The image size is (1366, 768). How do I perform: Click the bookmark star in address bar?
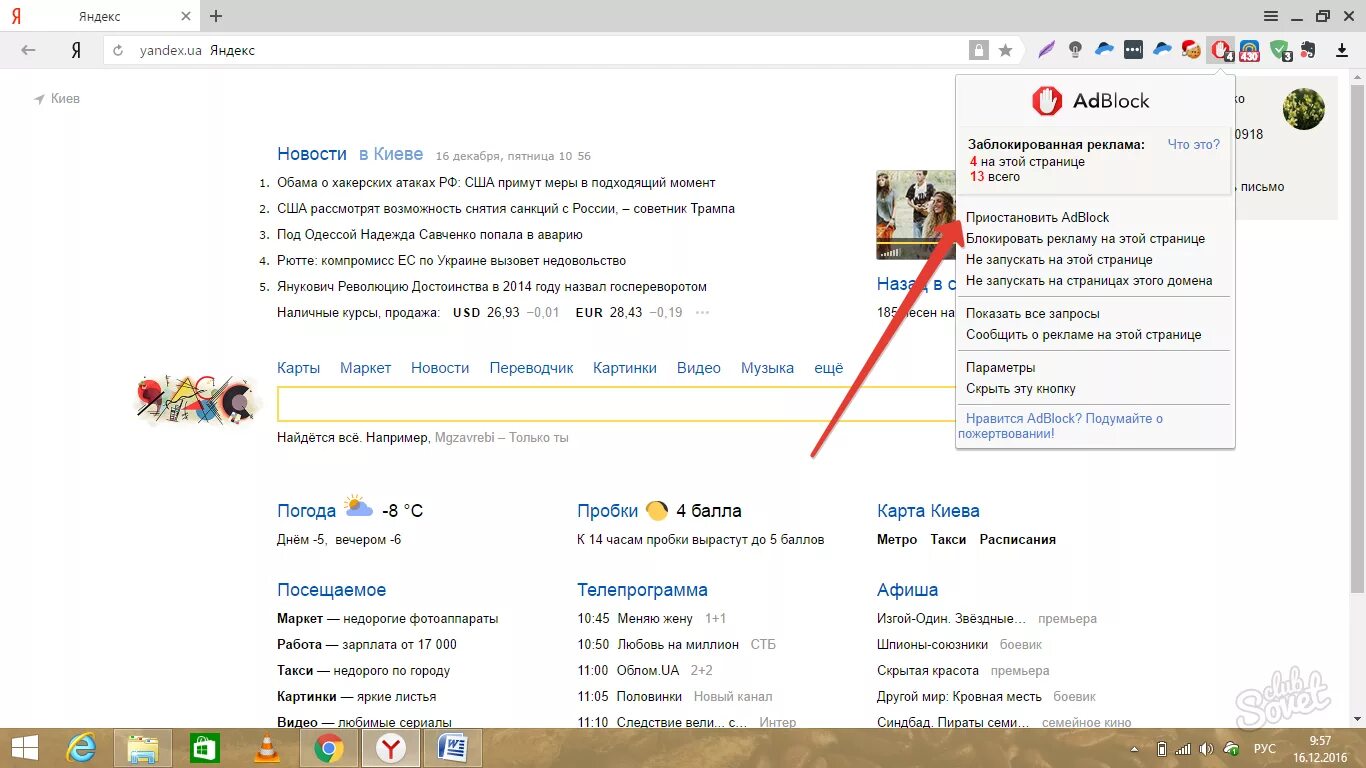tap(1006, 50)
